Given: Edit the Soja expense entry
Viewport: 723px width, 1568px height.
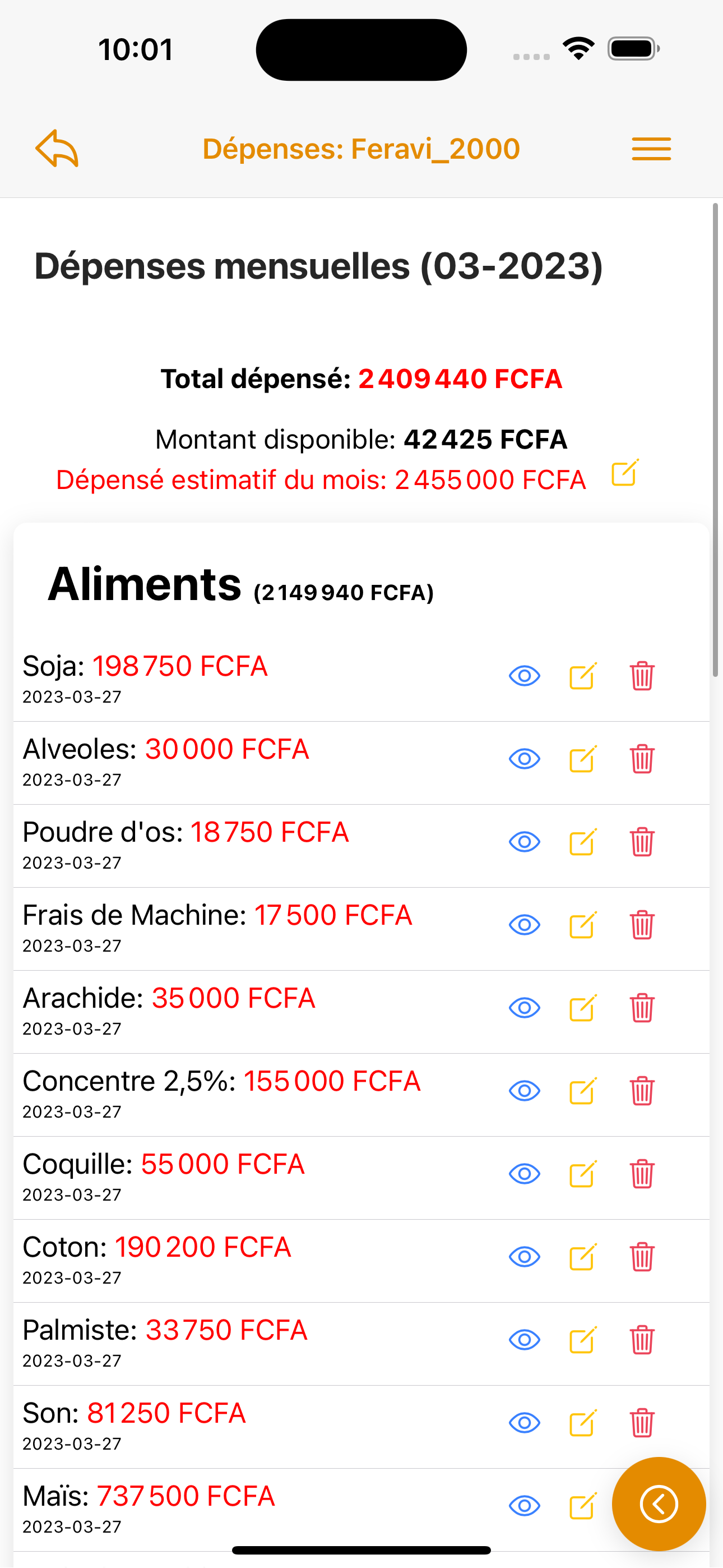Looking at the screenshot, I should (x=582, y=676).
